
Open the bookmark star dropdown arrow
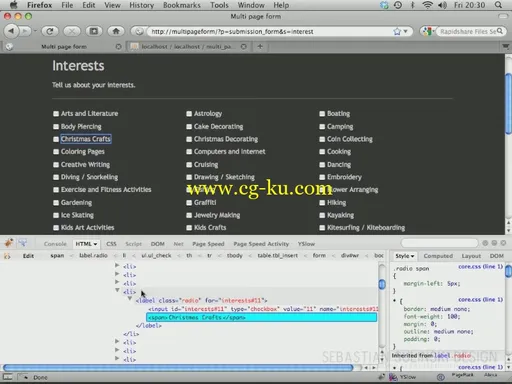click(x=405, y=31)
